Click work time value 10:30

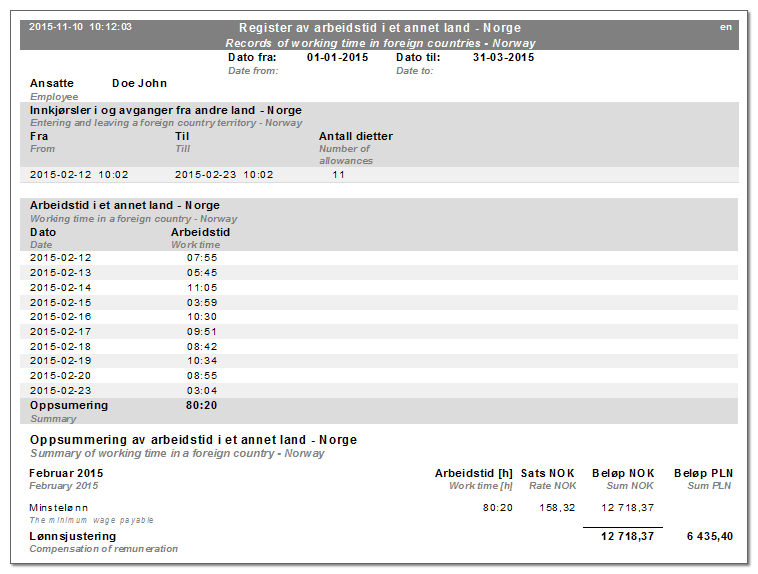[203, 317]
